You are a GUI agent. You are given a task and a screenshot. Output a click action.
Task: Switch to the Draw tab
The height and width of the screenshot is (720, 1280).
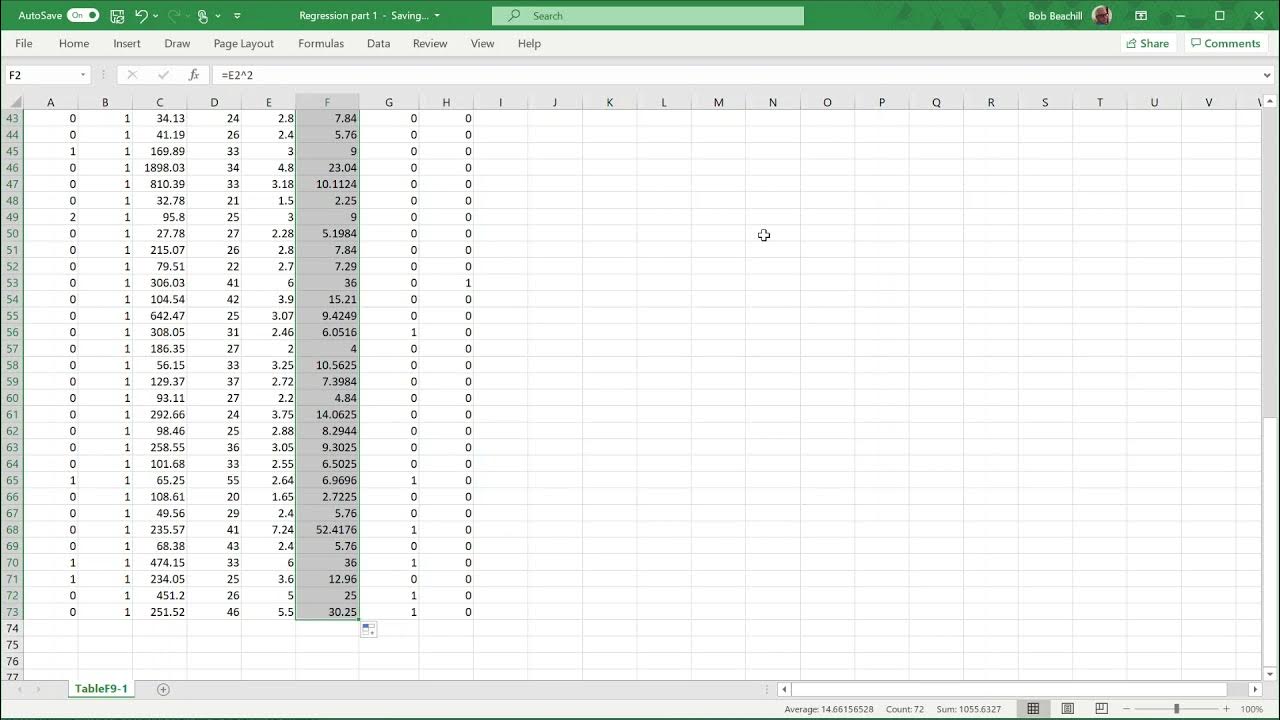tap(177, 44)
